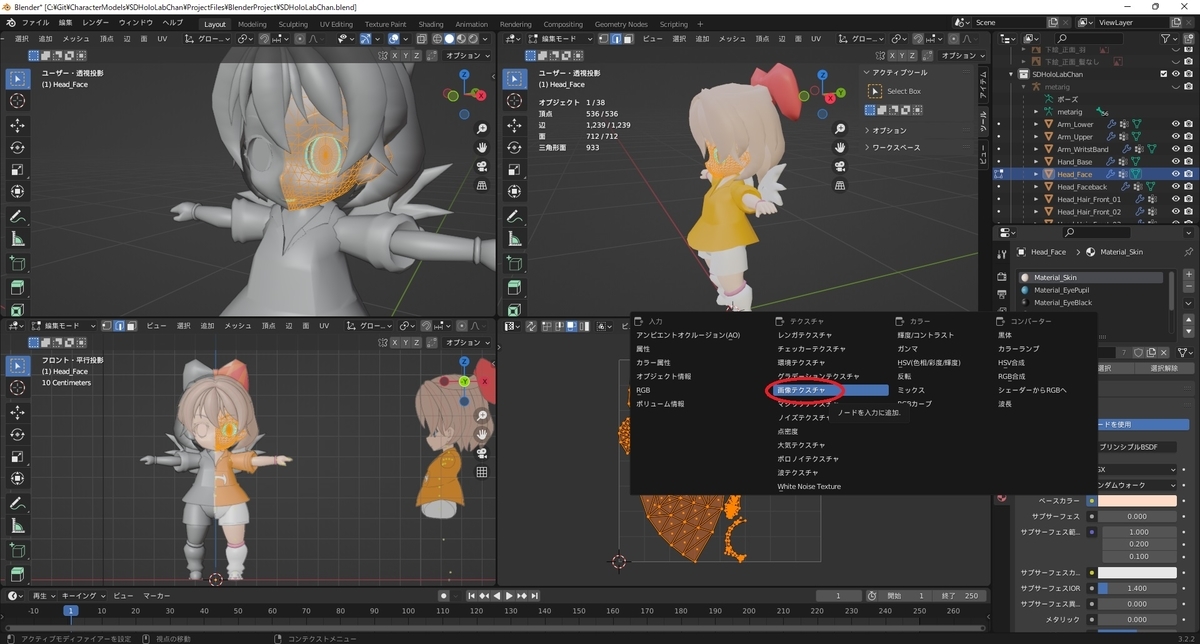Select the Move tool in top-left viewport toolbar
The image size is (1200, 644).
(18, 125)
